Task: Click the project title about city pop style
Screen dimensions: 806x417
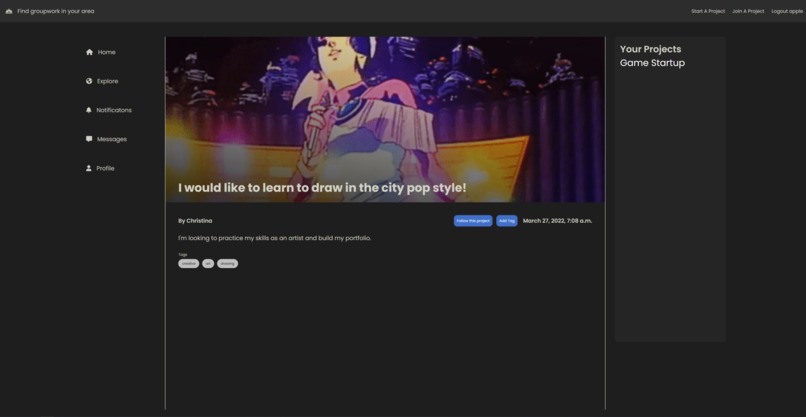Action: point(322,188)
